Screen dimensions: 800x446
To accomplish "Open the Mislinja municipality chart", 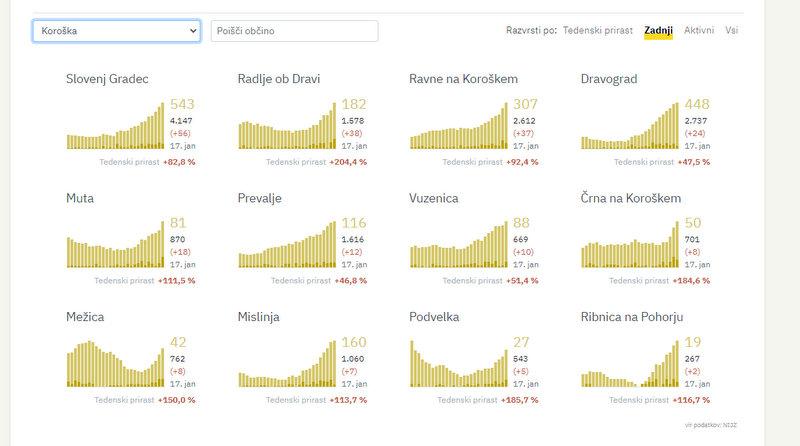I will (287, 366).
